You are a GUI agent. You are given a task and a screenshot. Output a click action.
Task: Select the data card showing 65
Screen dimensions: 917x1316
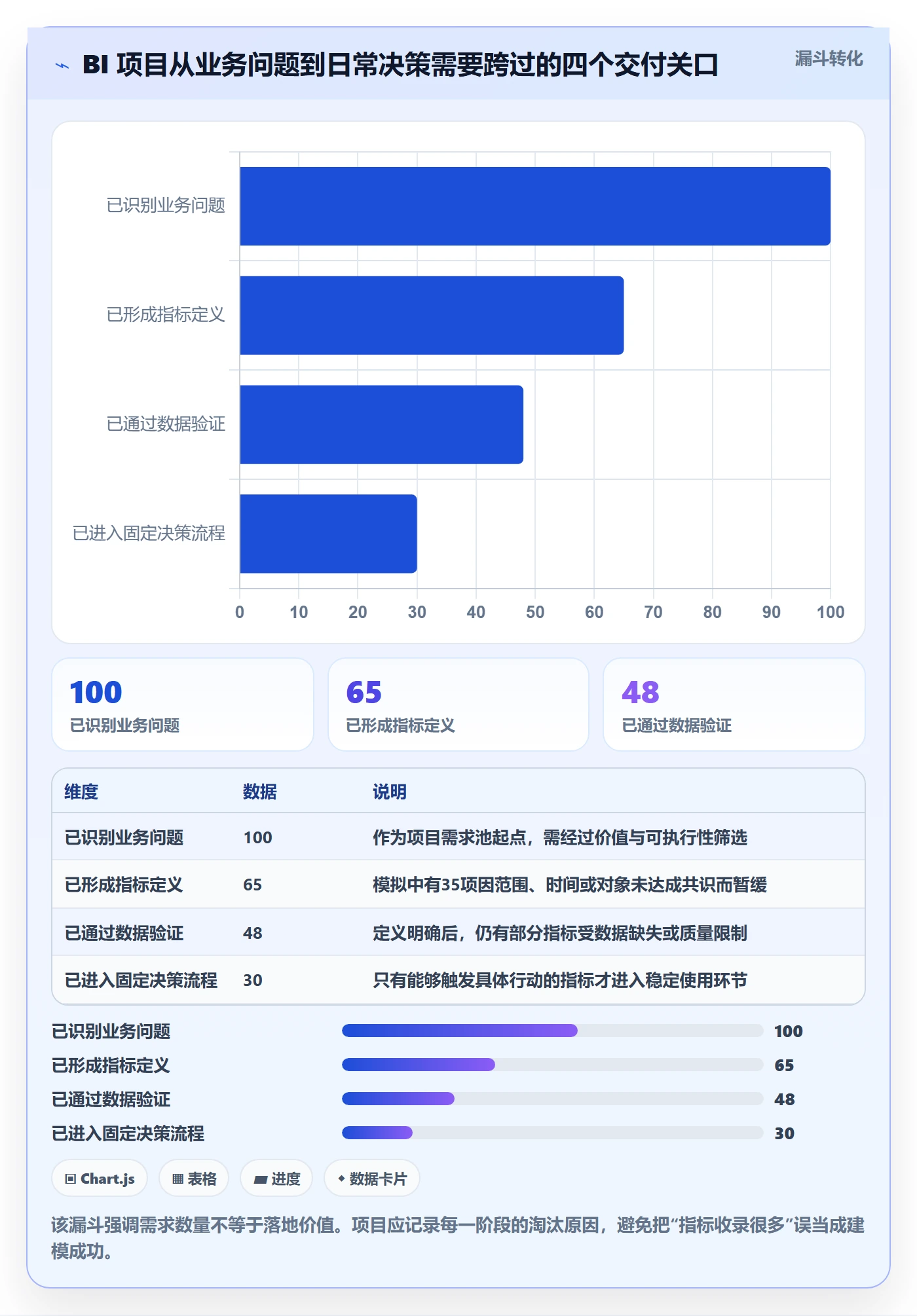click(x=458, y=704)
